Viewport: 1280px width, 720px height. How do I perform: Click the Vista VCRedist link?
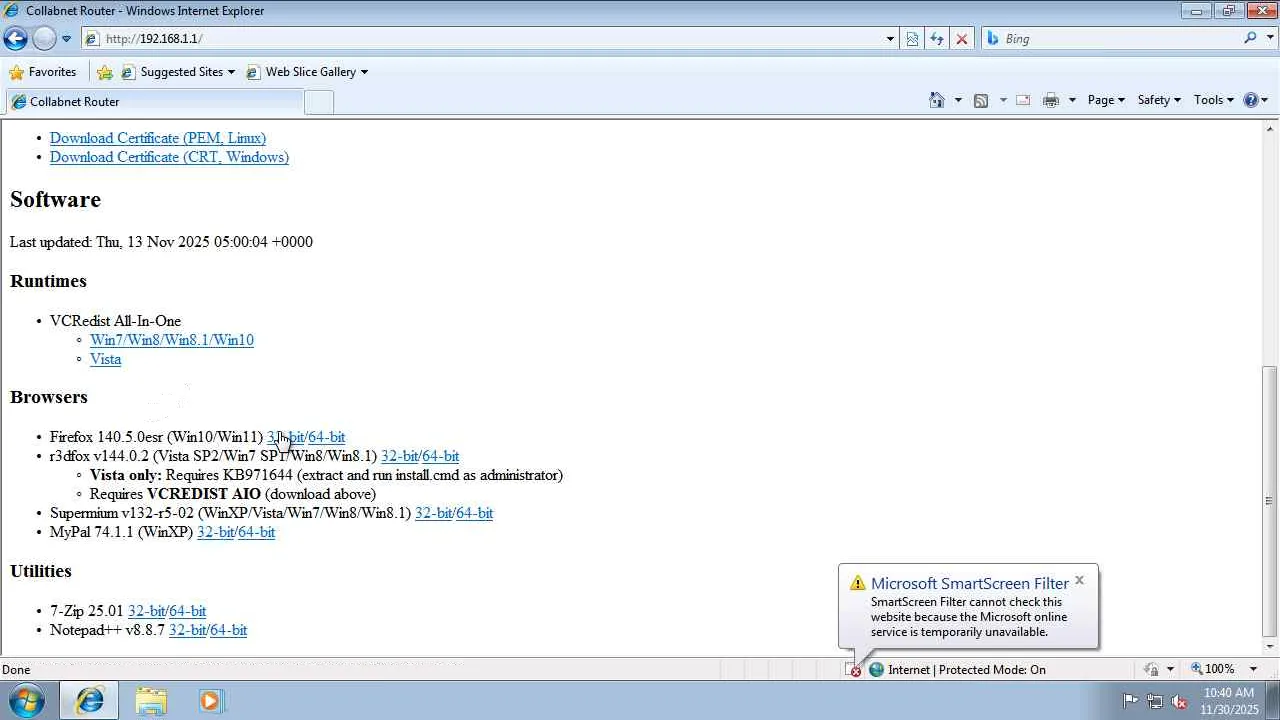[105, 359]
